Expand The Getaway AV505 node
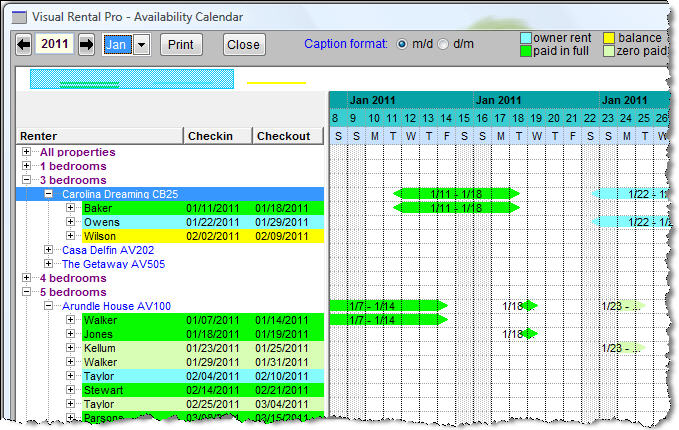The height and width of the screenshot is (430, 679). (48, 264)
